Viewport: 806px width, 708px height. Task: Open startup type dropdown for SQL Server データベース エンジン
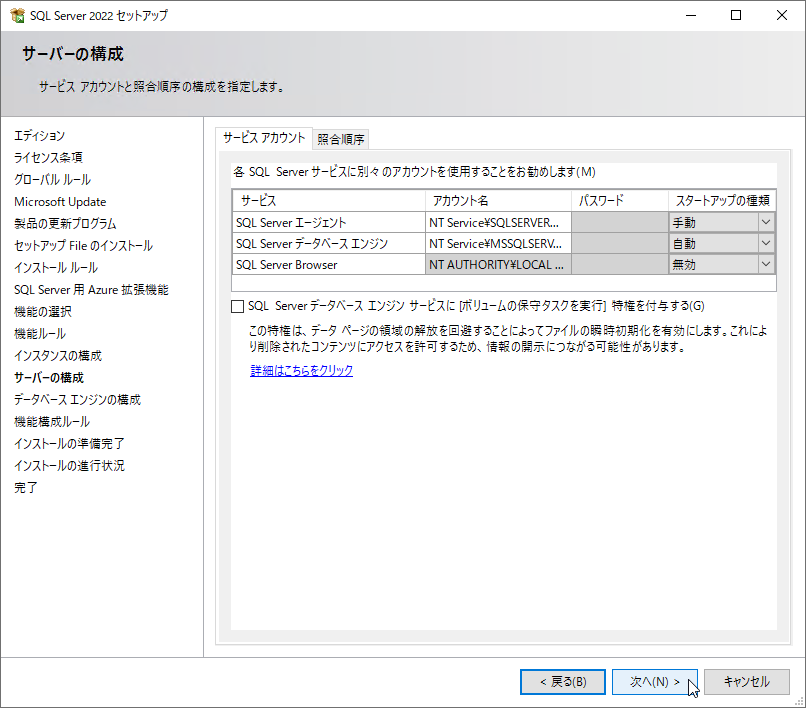click(x=766, y=244)
